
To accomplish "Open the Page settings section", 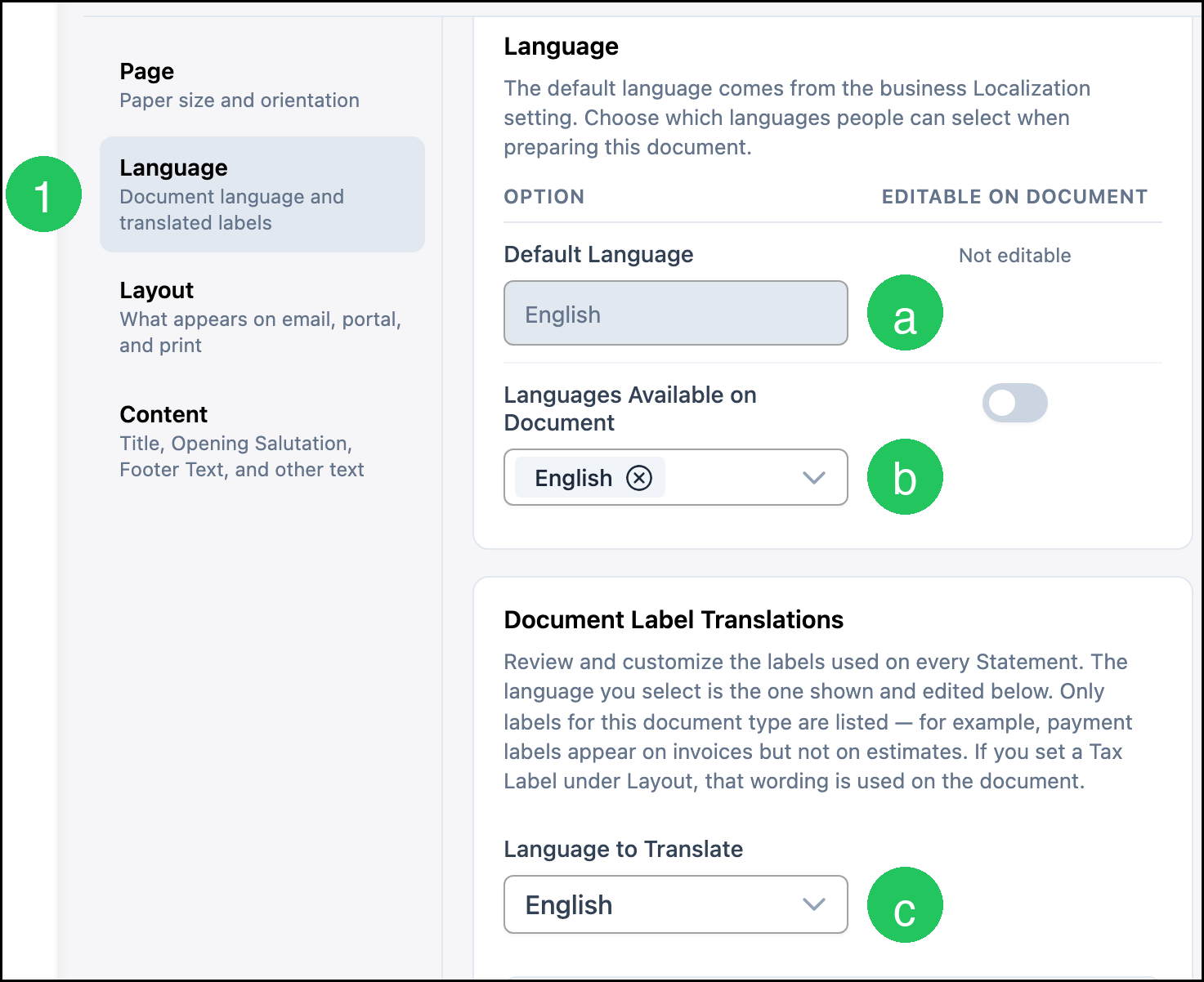I will 262,85.
